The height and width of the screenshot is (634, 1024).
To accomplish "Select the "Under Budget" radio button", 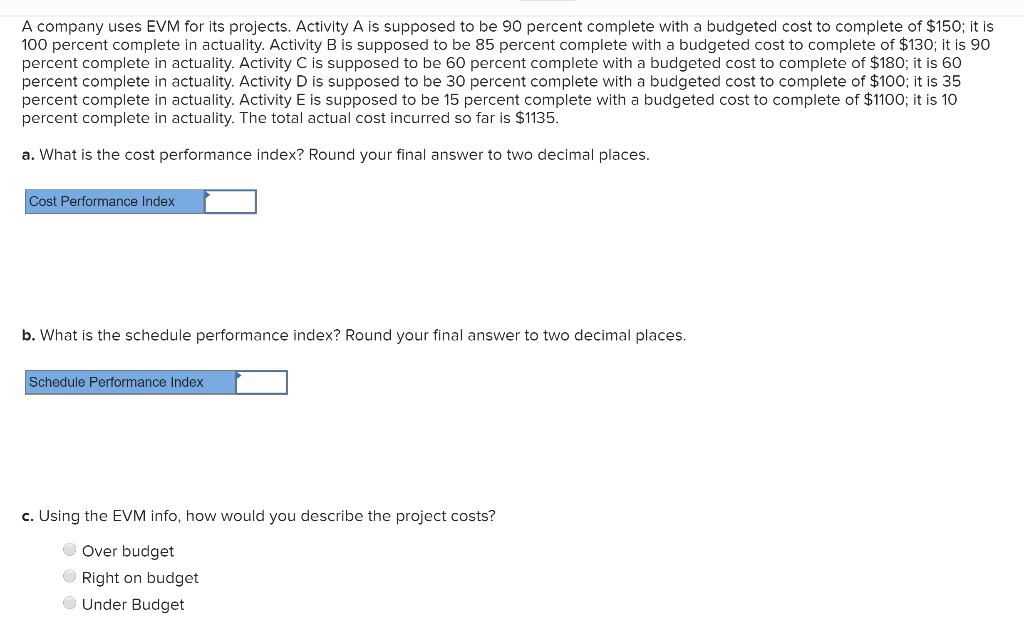I will click(x=70, y=602).
